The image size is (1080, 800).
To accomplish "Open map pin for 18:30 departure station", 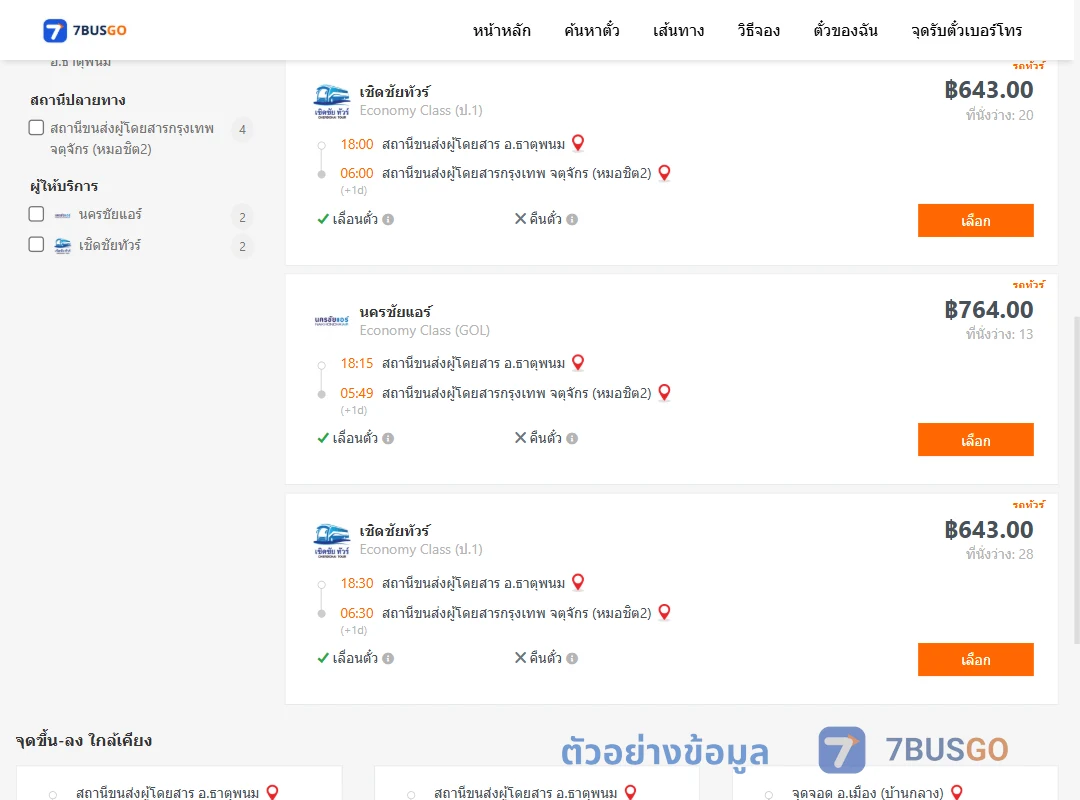I will (x=578, y=582).
